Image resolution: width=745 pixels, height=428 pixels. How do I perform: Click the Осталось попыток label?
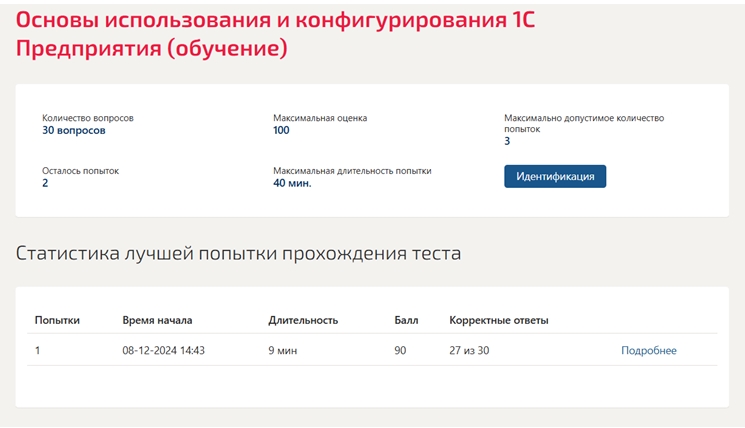(x=80, y=171)
